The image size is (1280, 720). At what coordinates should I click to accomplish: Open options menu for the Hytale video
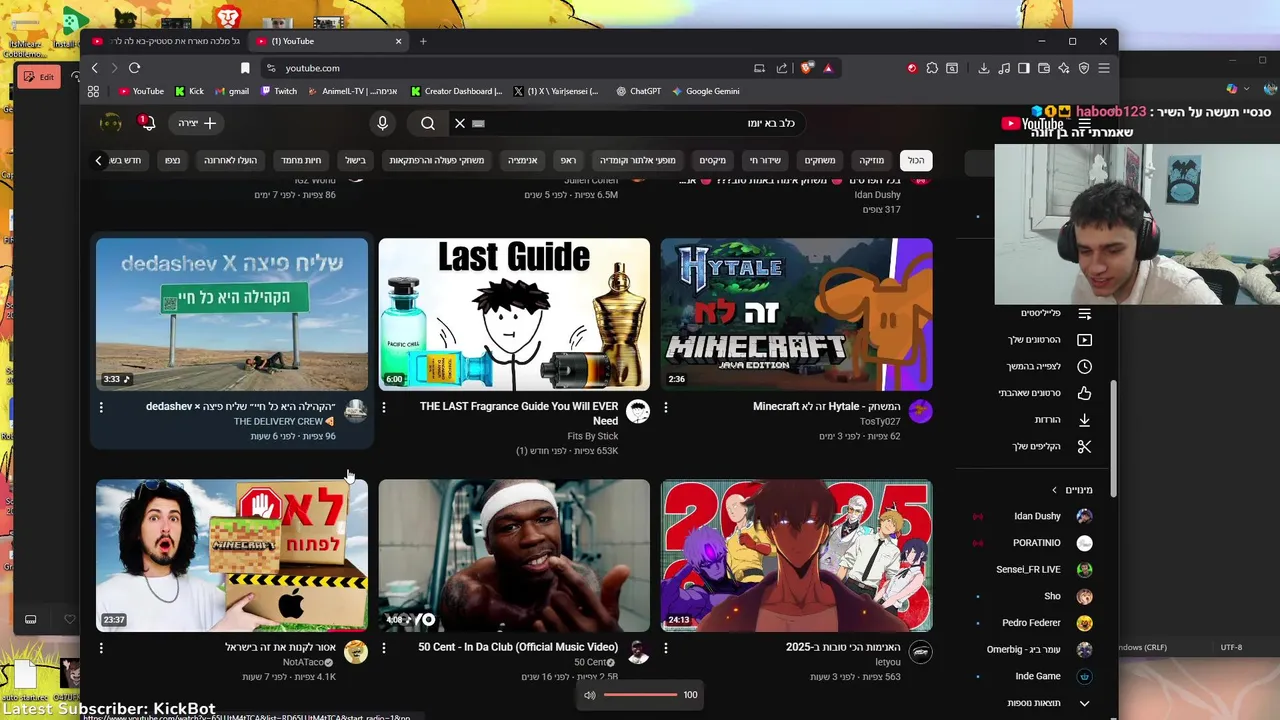(x=666, y=407)
